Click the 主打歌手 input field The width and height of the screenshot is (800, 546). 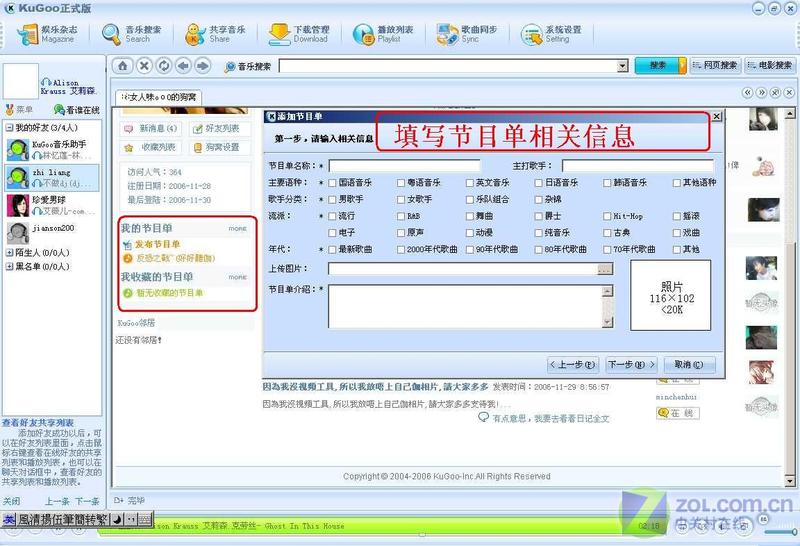point(638,166)
